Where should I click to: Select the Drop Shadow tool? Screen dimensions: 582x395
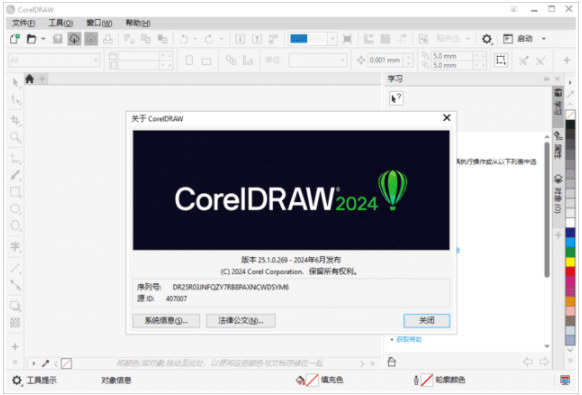15,306
